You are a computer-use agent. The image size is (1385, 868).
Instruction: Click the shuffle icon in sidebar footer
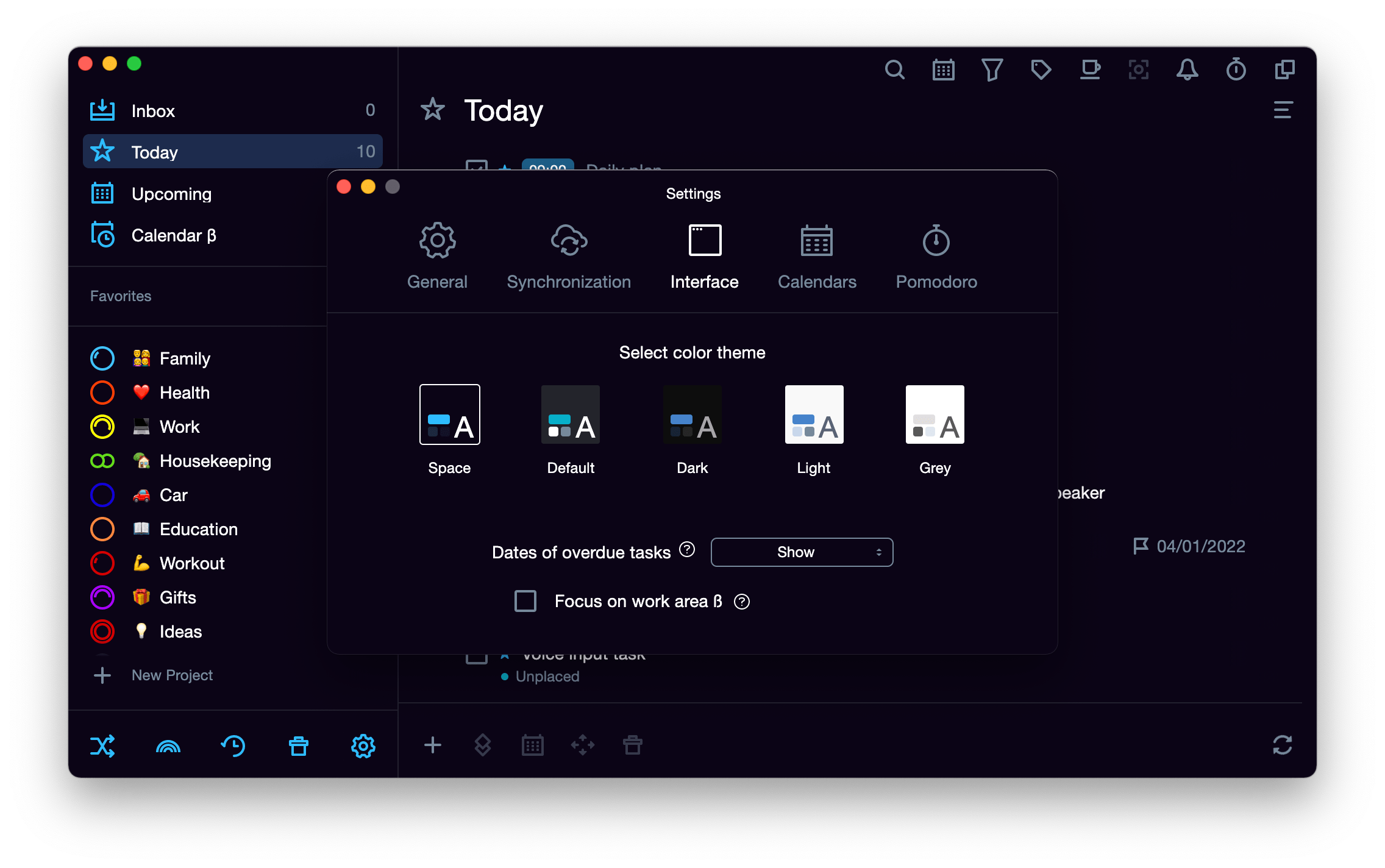(102, 746)
